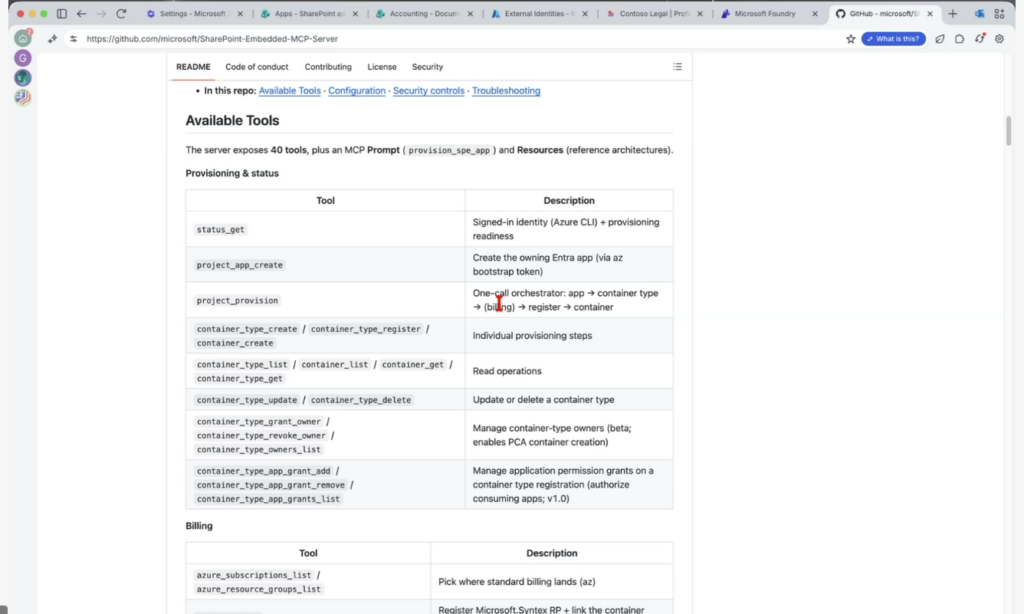This screenshot has height=614, width=1024.
Task: Follow the Configuration link
Action: (x=357, y=91)
